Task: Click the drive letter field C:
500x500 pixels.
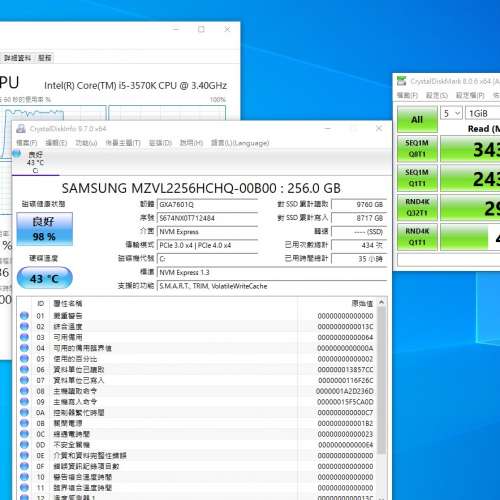Action: pos(207,259)
